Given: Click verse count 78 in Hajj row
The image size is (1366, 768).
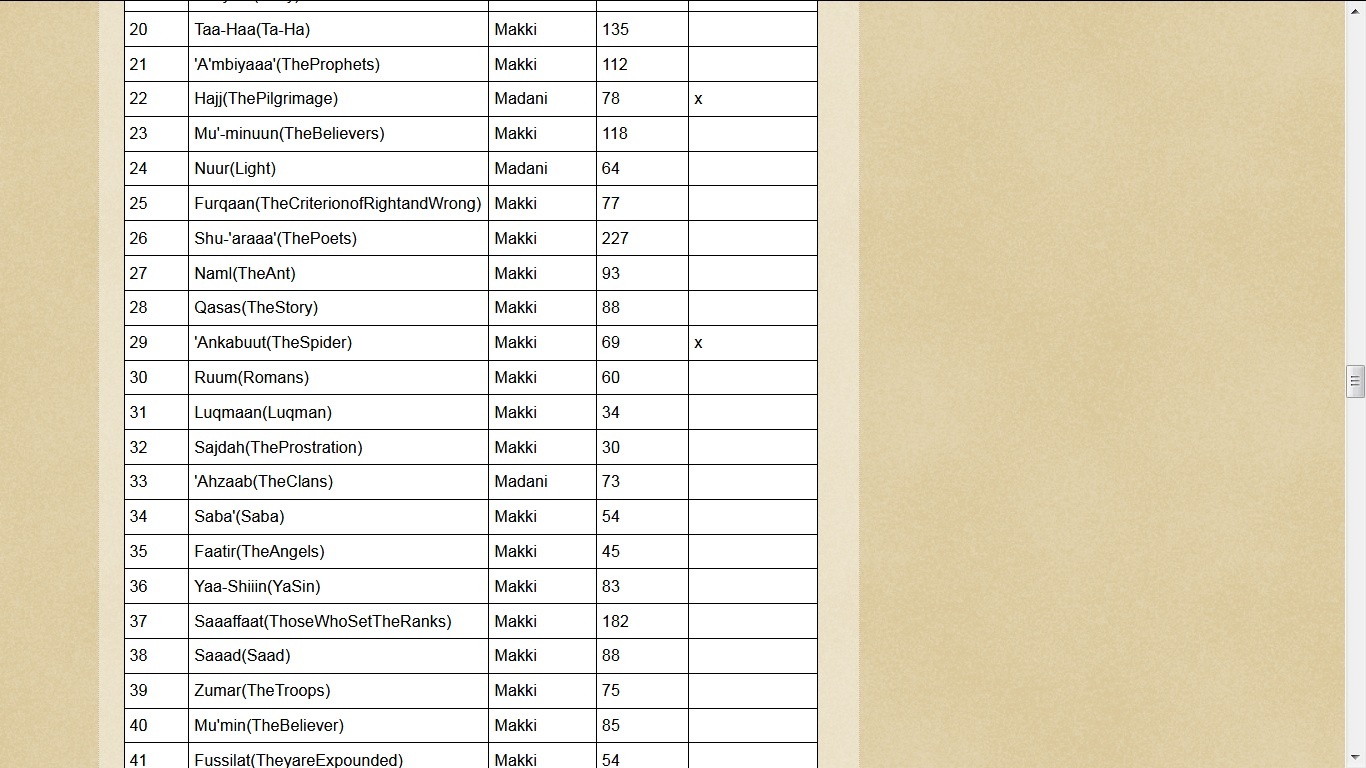Looking at the screenshot, I should (x=611, y=99).
